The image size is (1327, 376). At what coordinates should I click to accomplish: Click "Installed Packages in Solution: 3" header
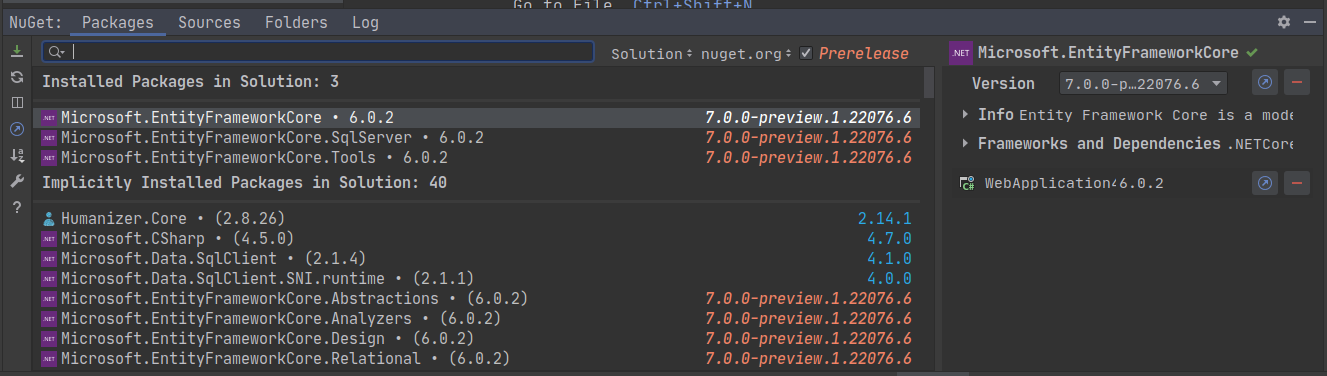(190, 82)
